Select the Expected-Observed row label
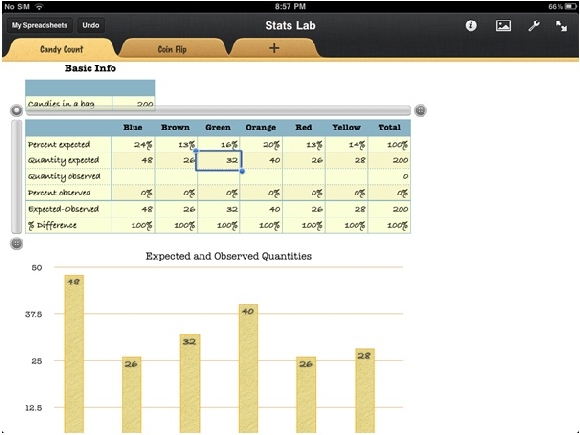Image resolution: width=580 pixels, height=435 pixels. (68, 209)
